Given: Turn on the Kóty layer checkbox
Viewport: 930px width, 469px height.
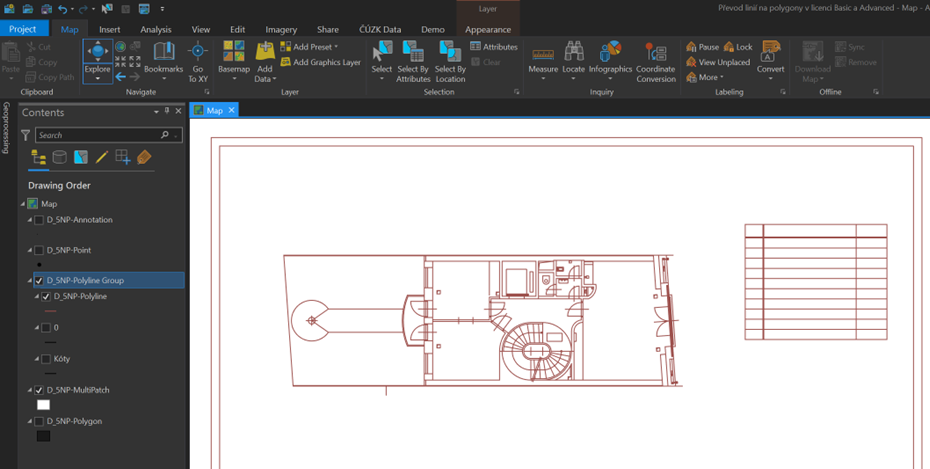Looking at the screenshot, I should pyautogui.click(x=46, y=359).
